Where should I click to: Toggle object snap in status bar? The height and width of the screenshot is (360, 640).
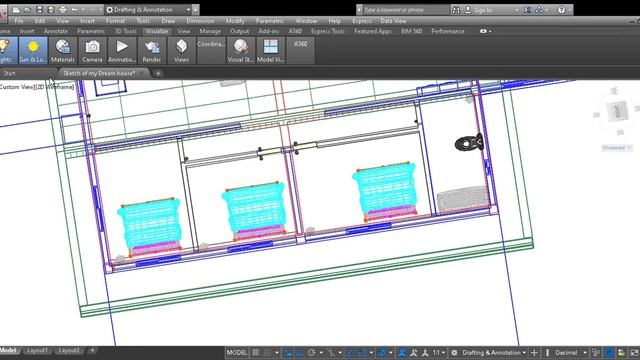(362, 353)
